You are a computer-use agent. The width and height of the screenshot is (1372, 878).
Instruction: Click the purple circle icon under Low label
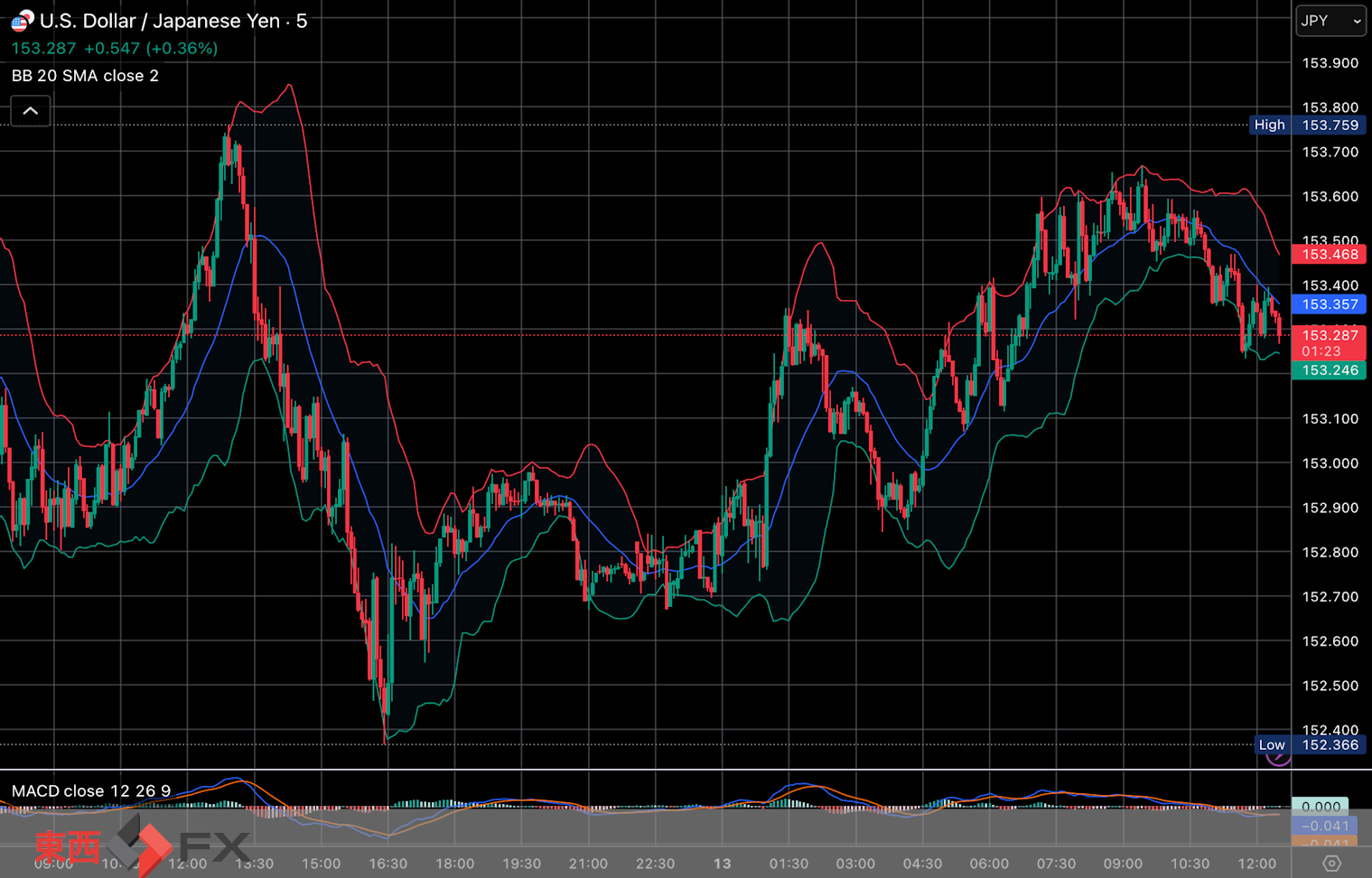coord(1277,758)
